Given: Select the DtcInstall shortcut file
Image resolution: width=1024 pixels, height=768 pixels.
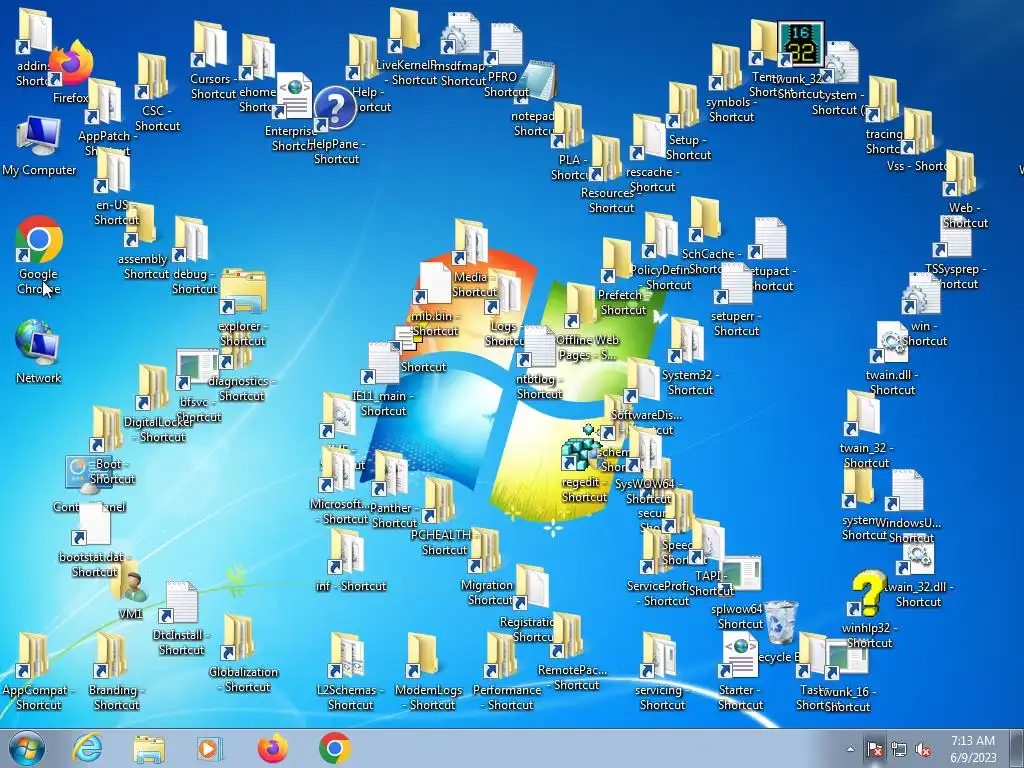Looking at the screenshot, I should click(178, 603).
